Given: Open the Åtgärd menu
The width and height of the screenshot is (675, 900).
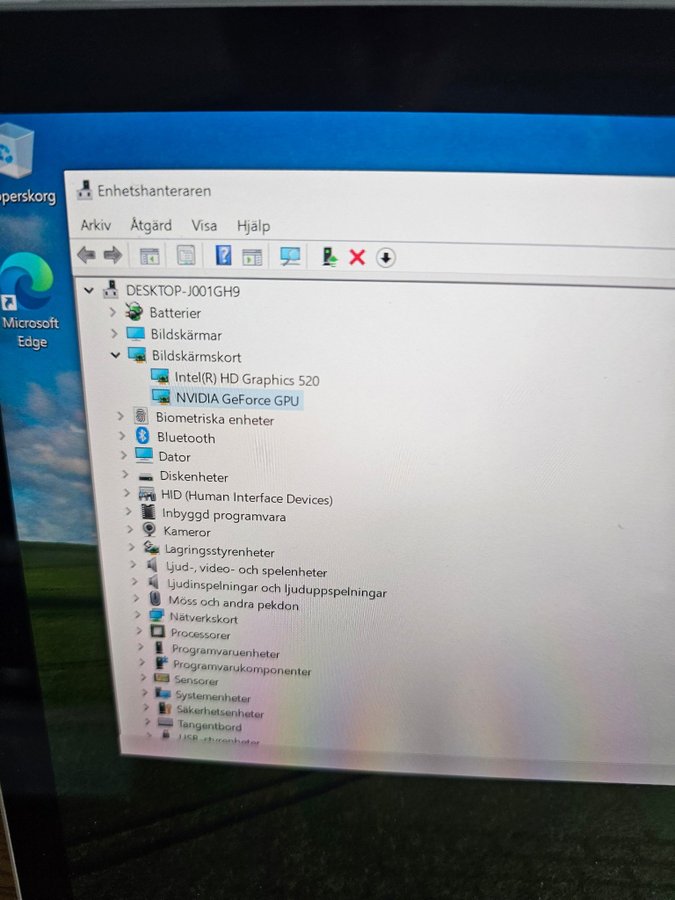Looking at the screenshot, I should click(x=151, y=225).
